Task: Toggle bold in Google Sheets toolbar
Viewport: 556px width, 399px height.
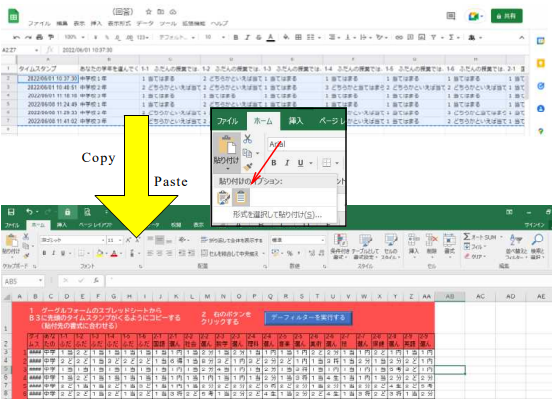Action: [236, 37]
